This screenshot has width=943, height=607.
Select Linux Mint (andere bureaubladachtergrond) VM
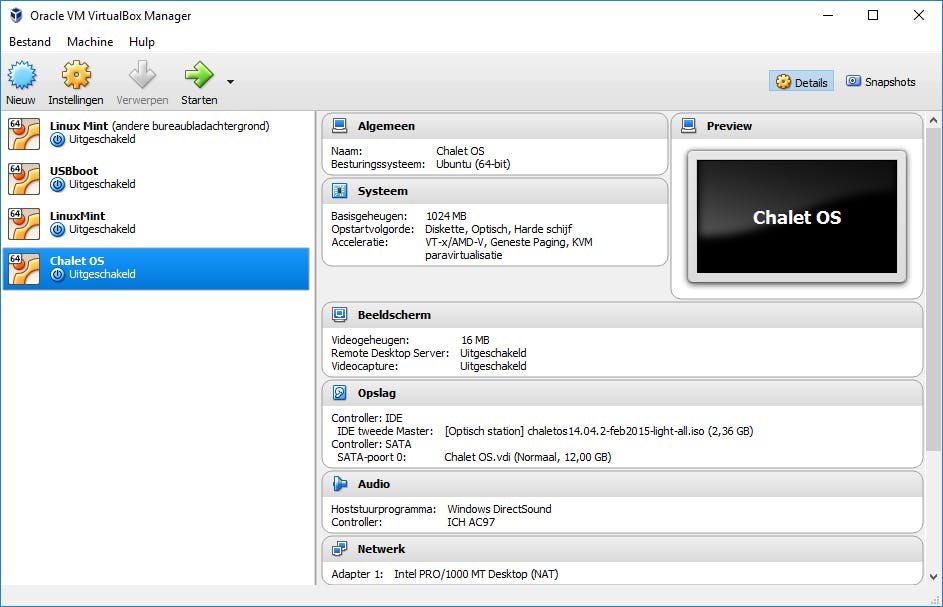(156, 134)
